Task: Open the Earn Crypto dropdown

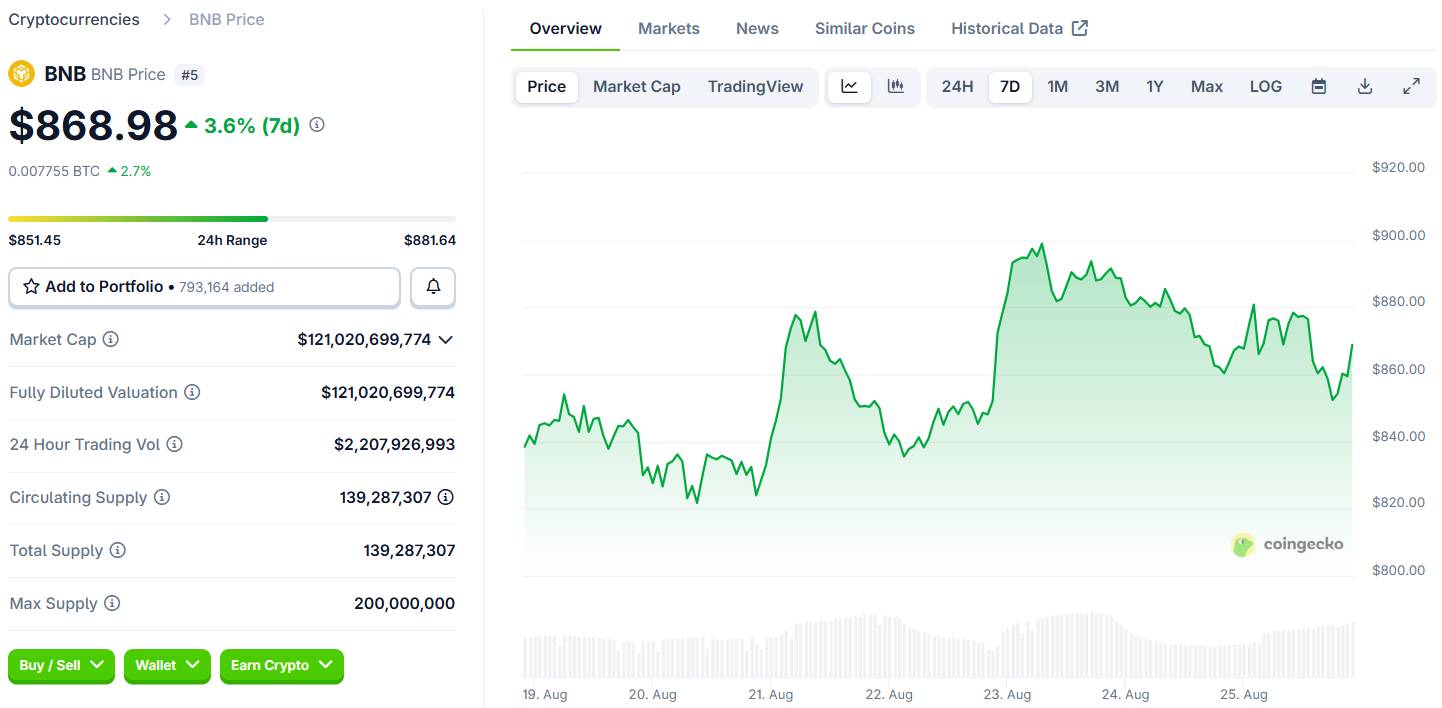Action: tap(282, 666)
